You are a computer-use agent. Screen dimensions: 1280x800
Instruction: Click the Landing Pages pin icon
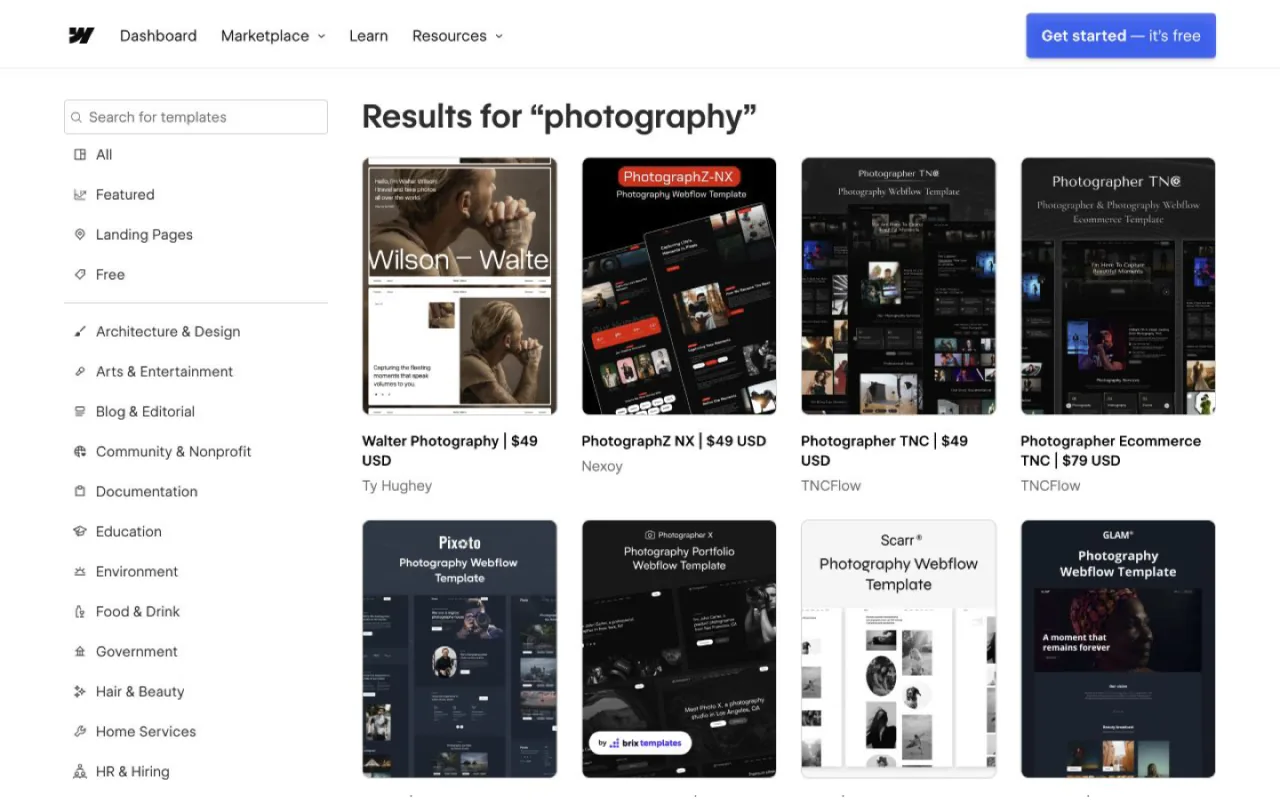80,235
